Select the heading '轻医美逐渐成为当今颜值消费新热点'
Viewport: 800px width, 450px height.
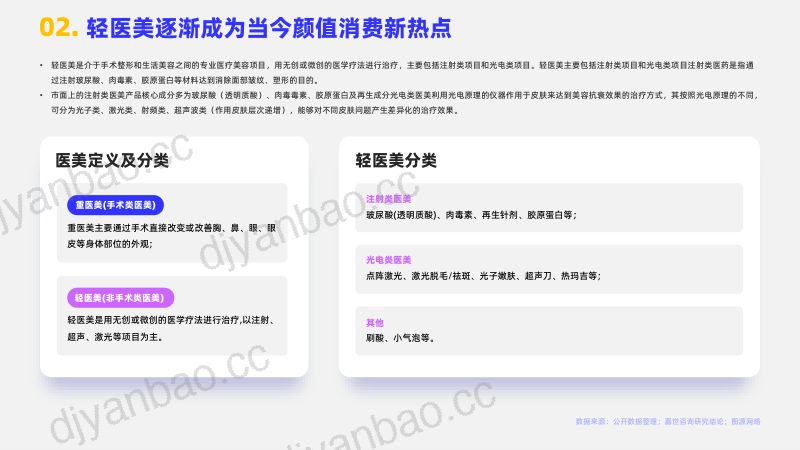point(269,28)
